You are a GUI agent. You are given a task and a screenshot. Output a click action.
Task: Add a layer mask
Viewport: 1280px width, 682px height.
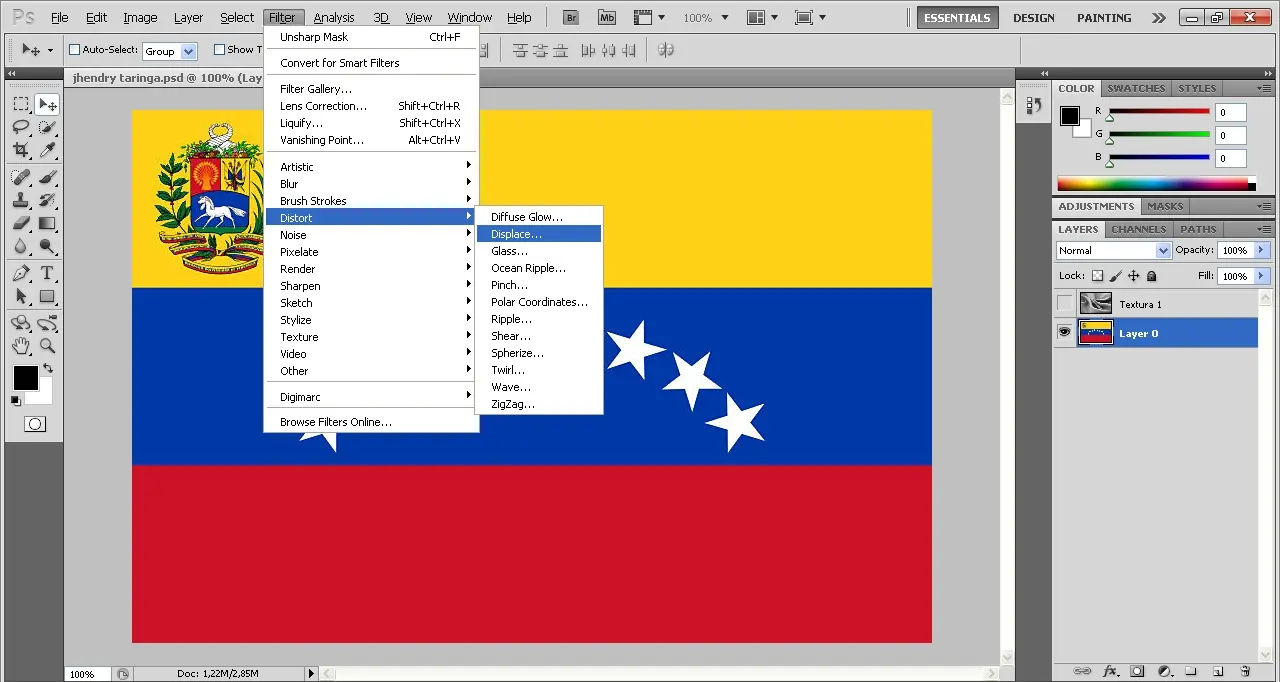pyautogui.click(x=1137, y=671)
